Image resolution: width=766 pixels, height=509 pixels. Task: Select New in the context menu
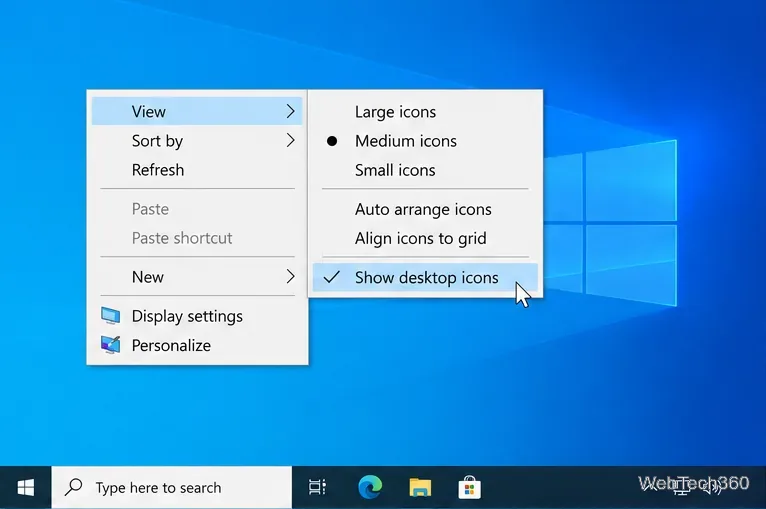[x=197, y=277]
